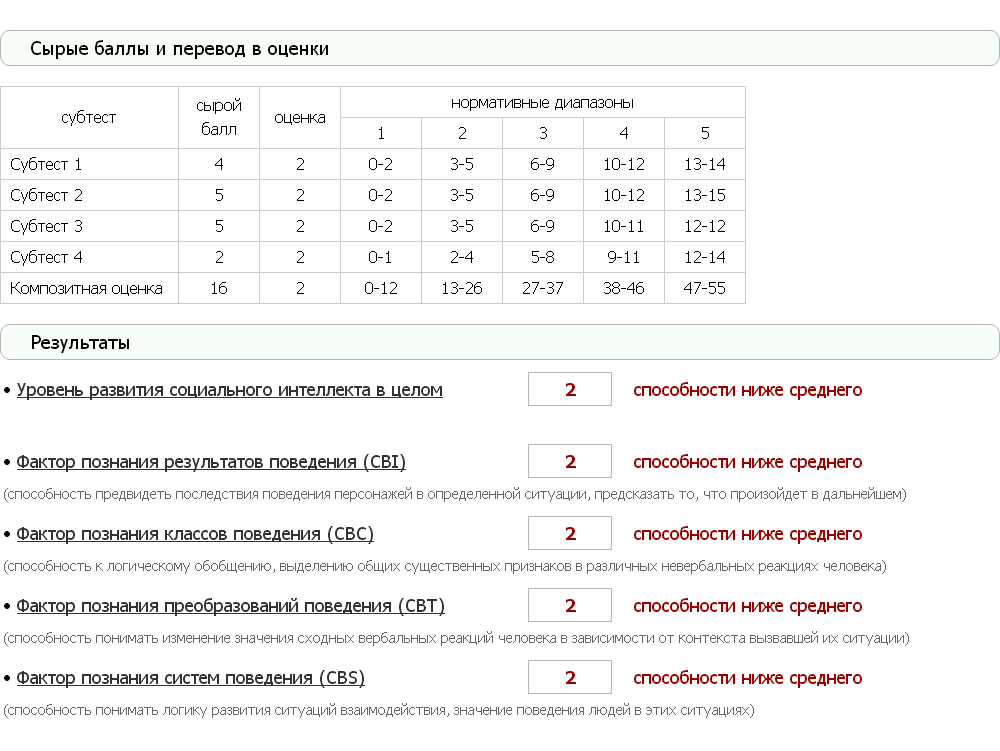This screenshot has width=1000, height=751.
Task: Focus the score box of the CBS factor
Action: [x=570, y=678]
